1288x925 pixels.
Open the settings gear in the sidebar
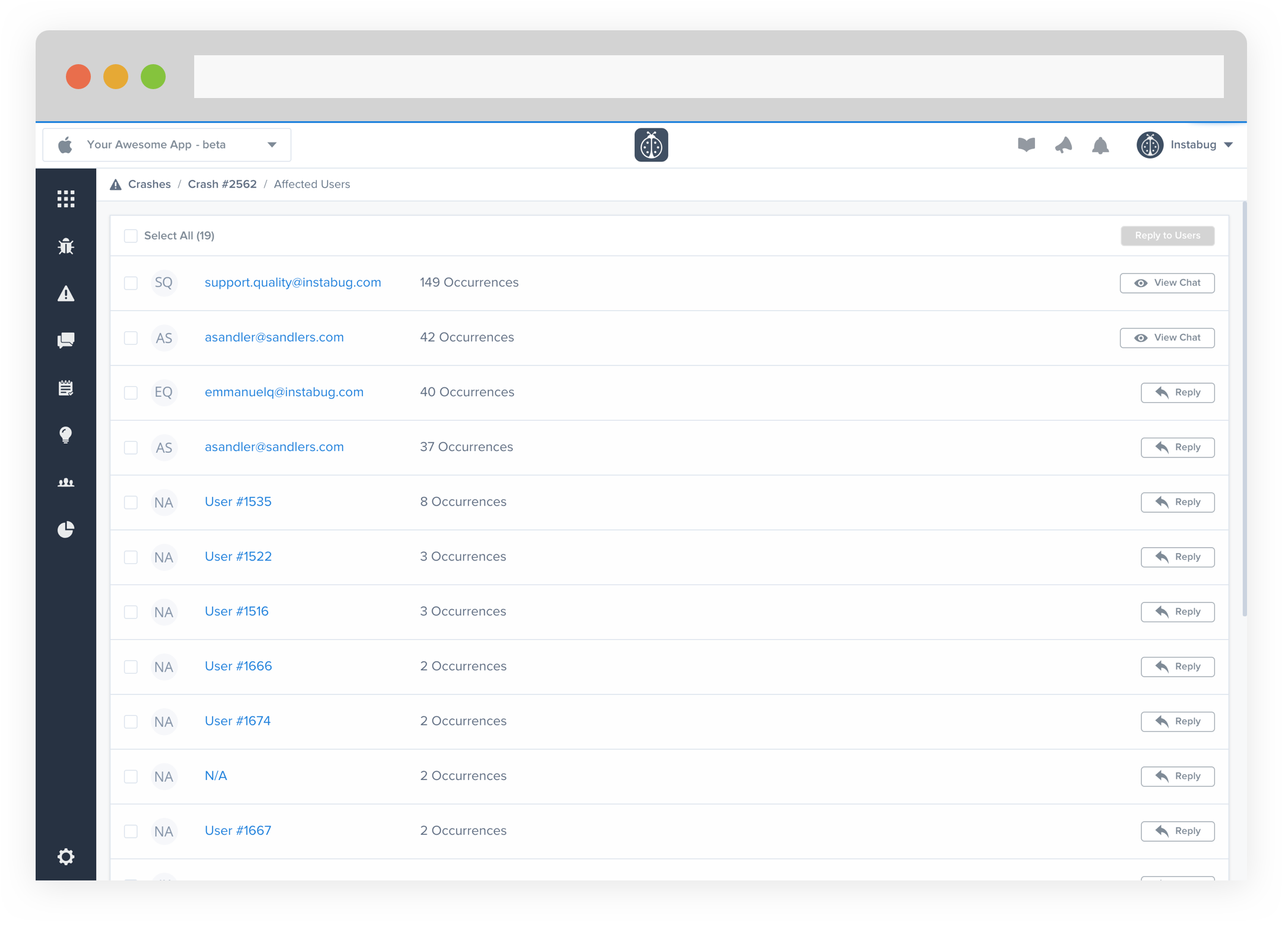[66, 856]
